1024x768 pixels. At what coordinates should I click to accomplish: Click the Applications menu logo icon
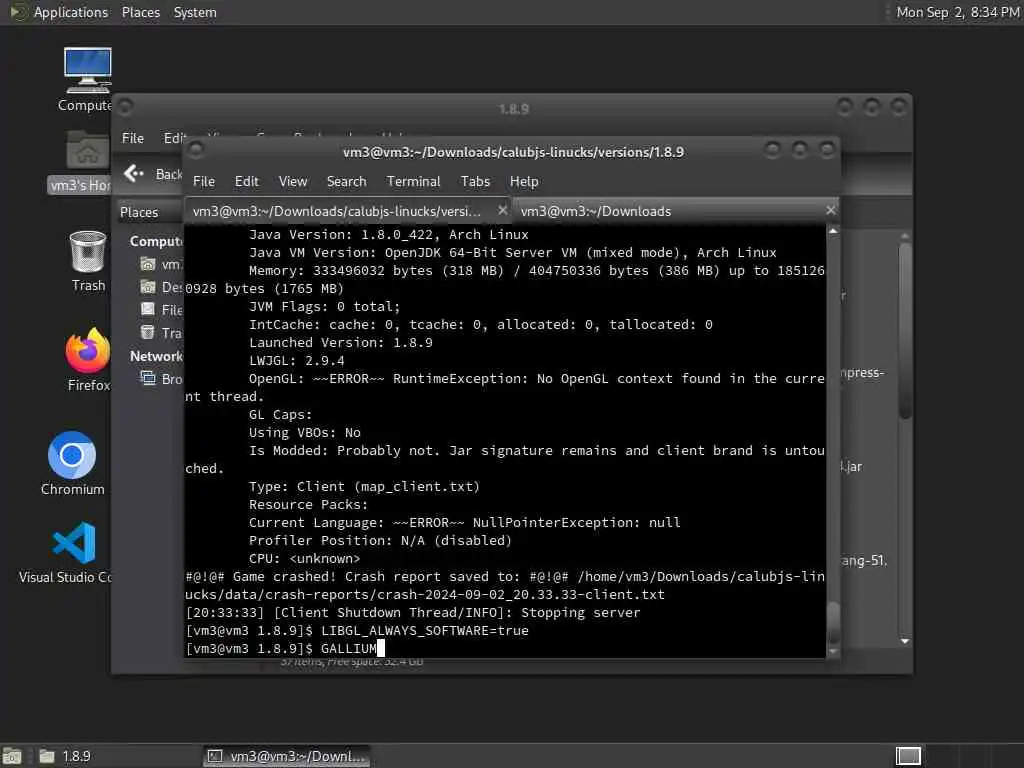17,12
